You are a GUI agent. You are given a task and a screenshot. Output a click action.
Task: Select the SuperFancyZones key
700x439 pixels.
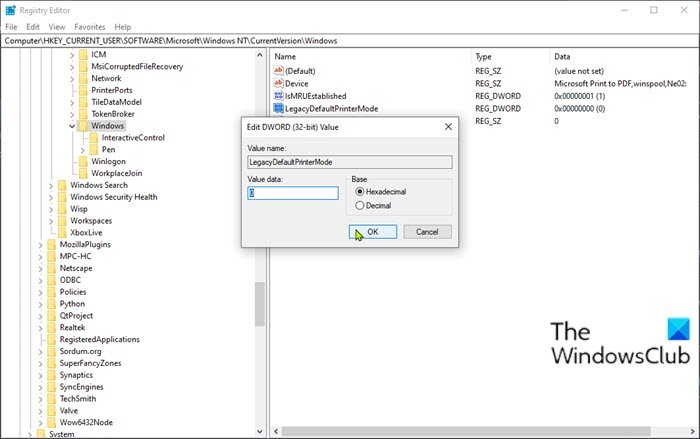(90, 363)
